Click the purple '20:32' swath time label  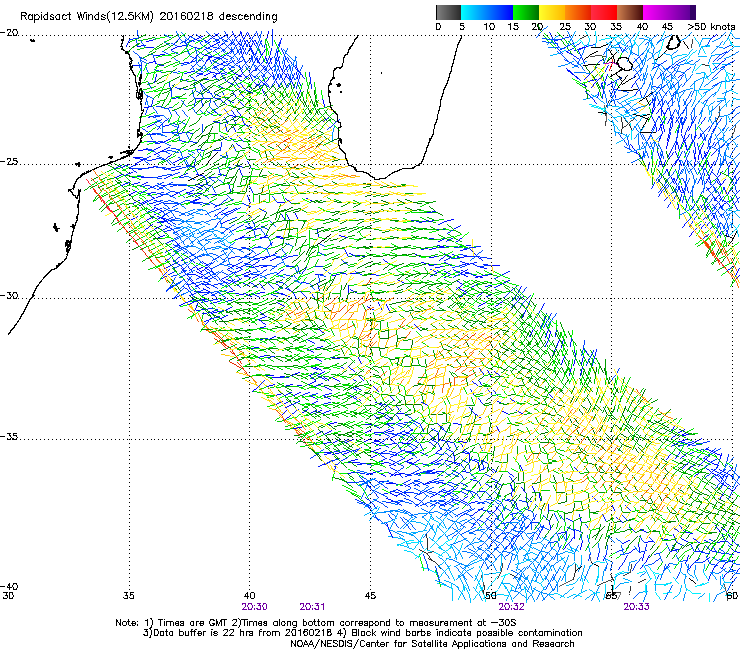pos(512,607)
